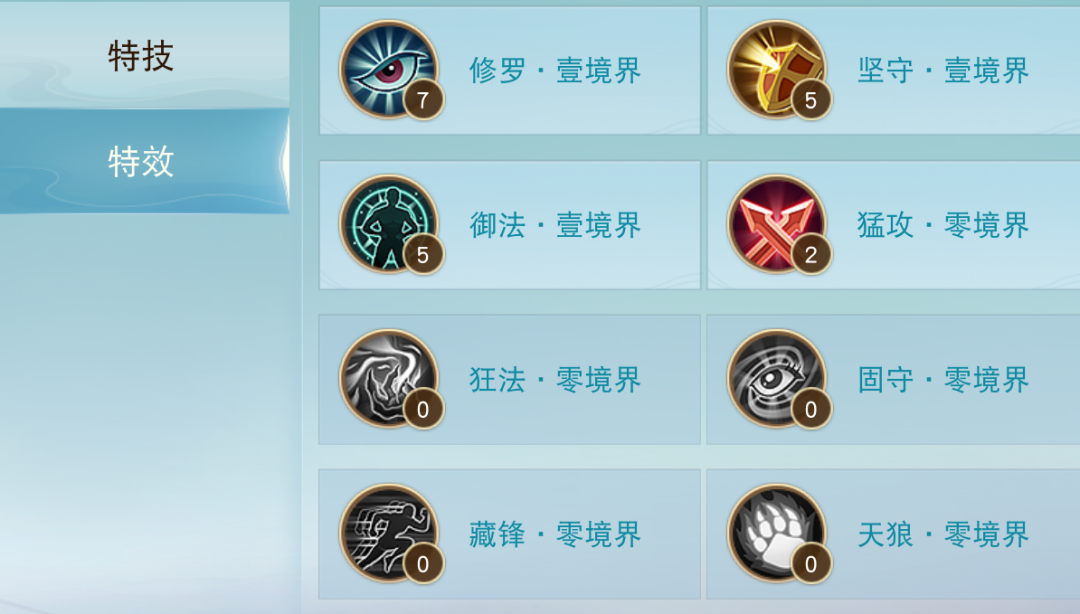
Task: Open the 坚守·壹境界 label
Action: tap(943, 71)
